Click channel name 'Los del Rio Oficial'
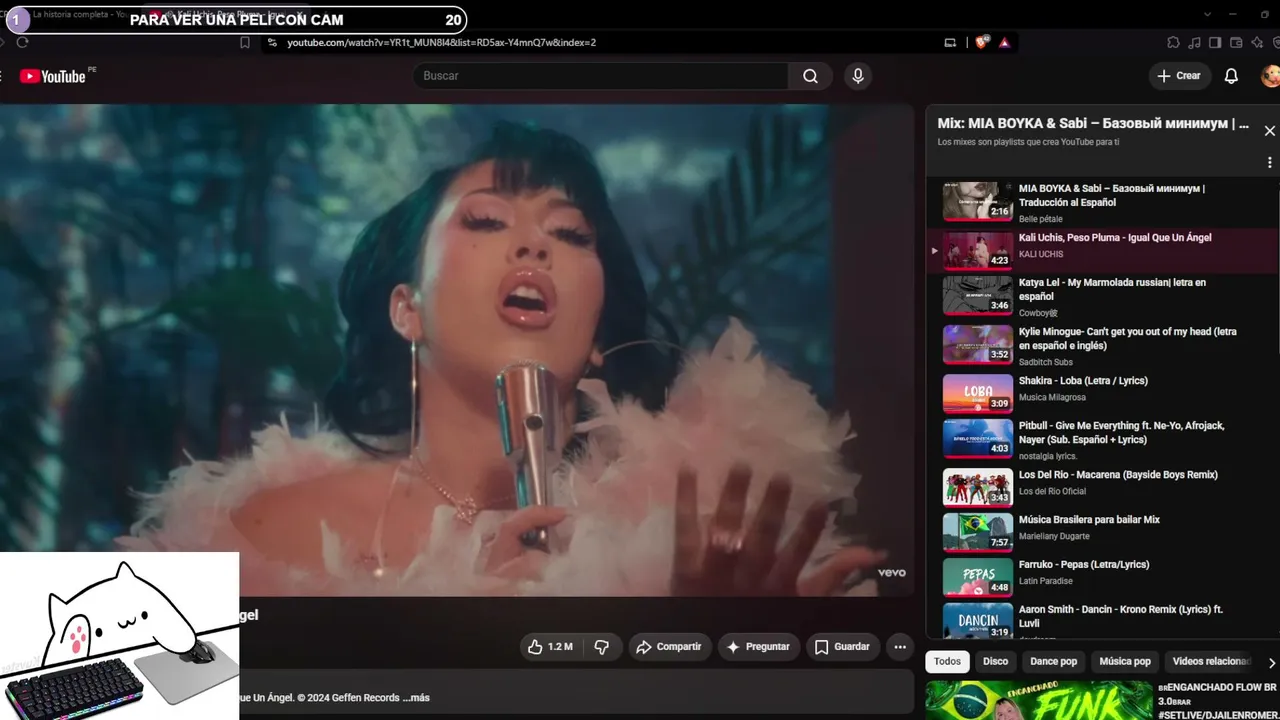 [x=1052, y=491]
